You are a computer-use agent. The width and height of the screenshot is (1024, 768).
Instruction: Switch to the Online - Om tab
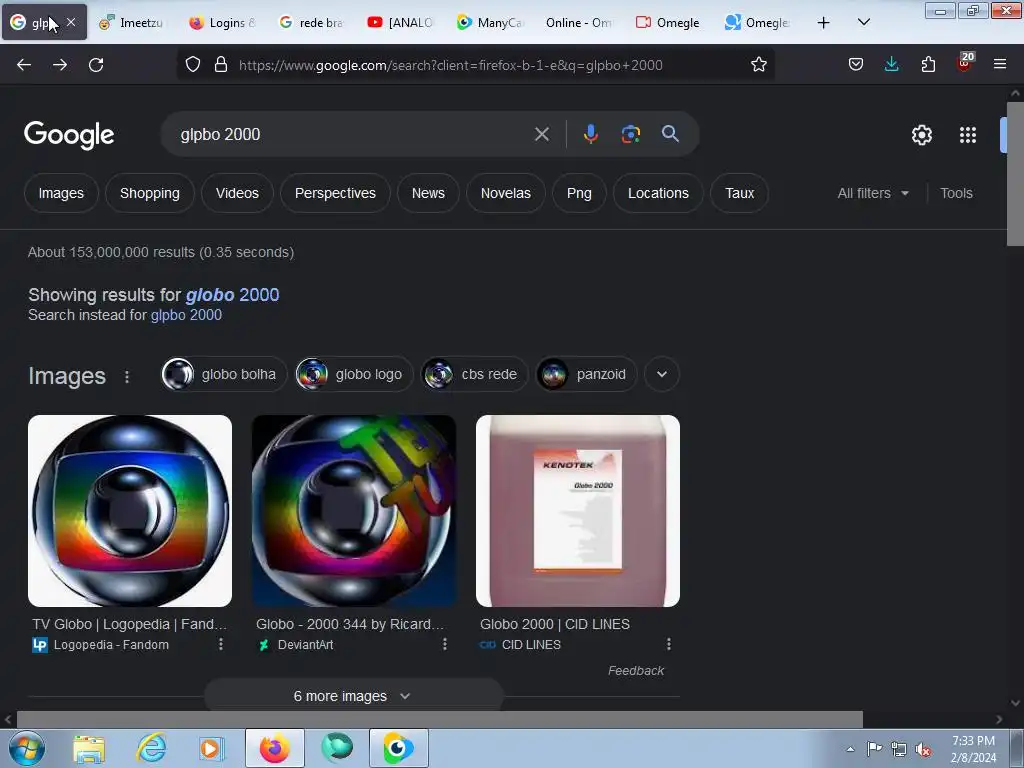580,22
